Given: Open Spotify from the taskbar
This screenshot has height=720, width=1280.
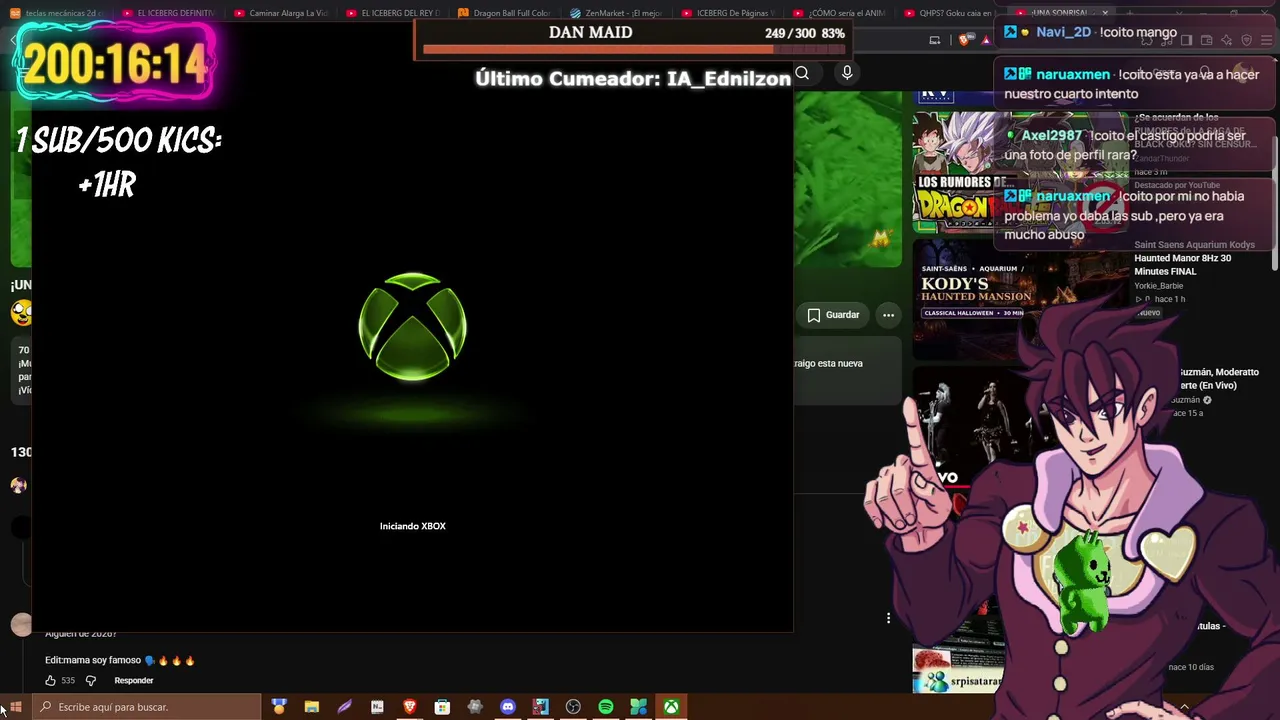Looking at the screenshot, I should tap(605, 707).
